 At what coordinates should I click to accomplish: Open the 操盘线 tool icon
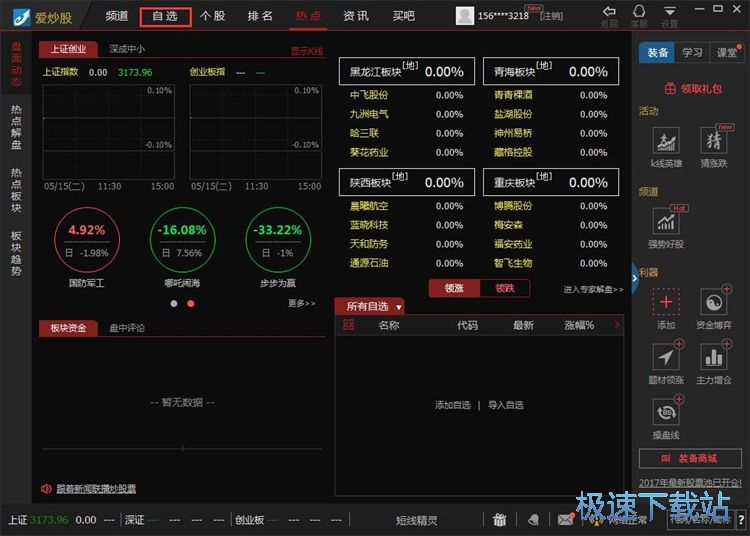(x=666, y=412)
